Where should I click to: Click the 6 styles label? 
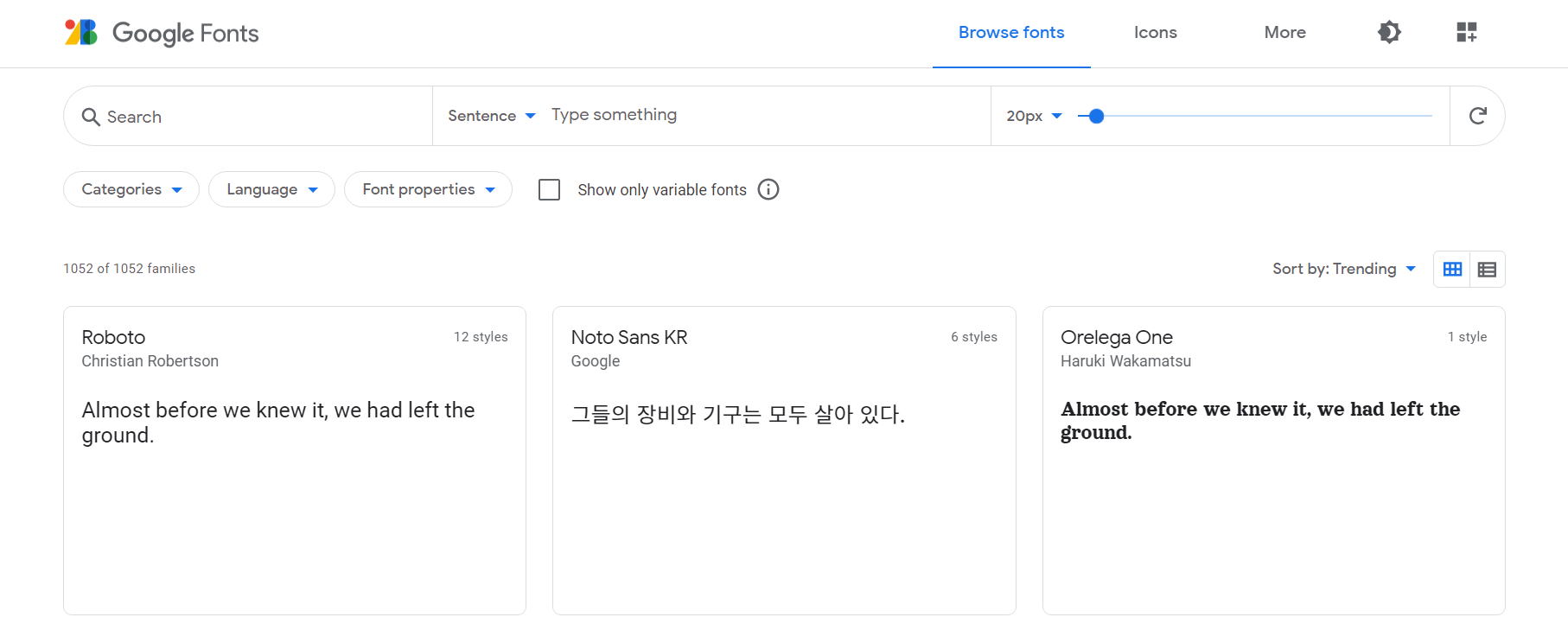click(974, 337)
